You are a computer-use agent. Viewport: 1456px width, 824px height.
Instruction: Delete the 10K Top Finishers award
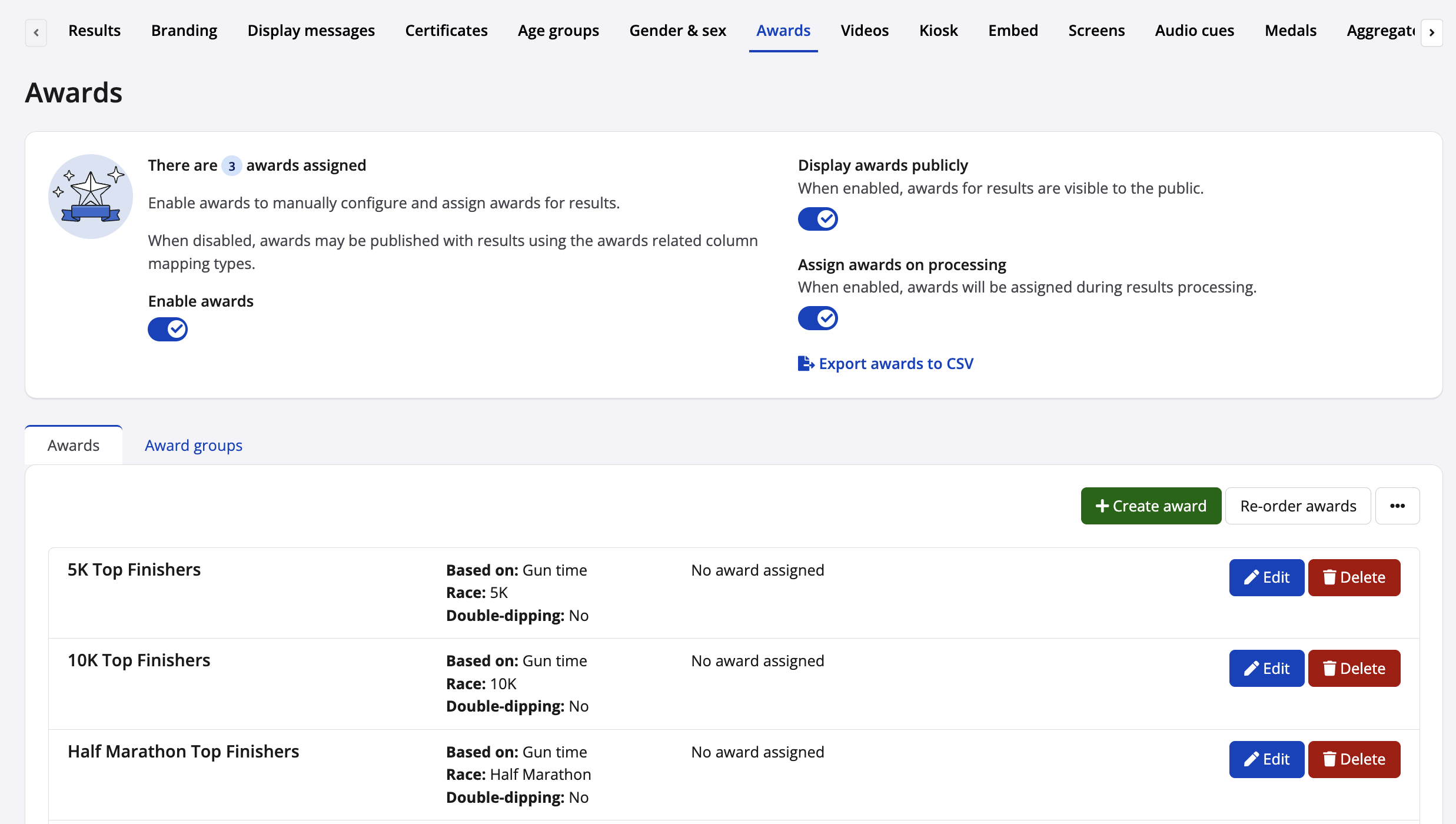tap(1354, 669)
